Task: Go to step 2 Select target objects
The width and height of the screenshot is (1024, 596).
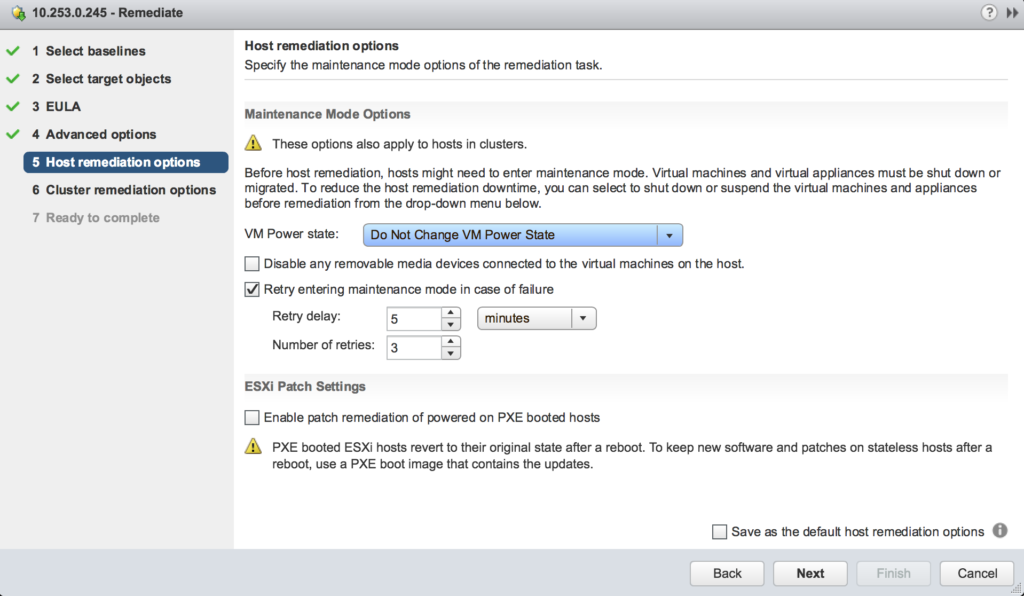Action: click(x=101, y=79)
